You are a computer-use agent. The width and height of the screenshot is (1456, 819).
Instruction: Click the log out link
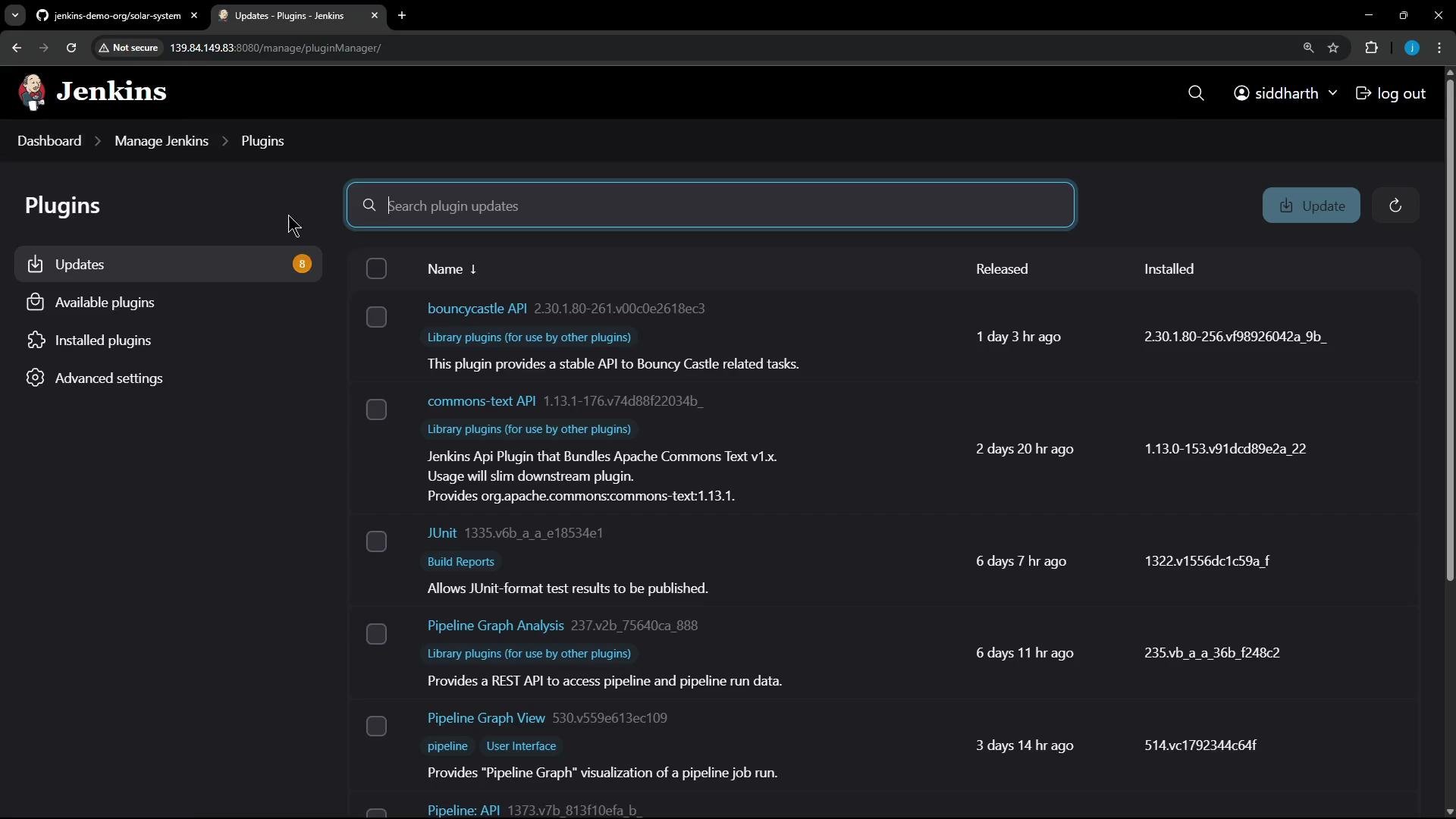coord(1391,93)
